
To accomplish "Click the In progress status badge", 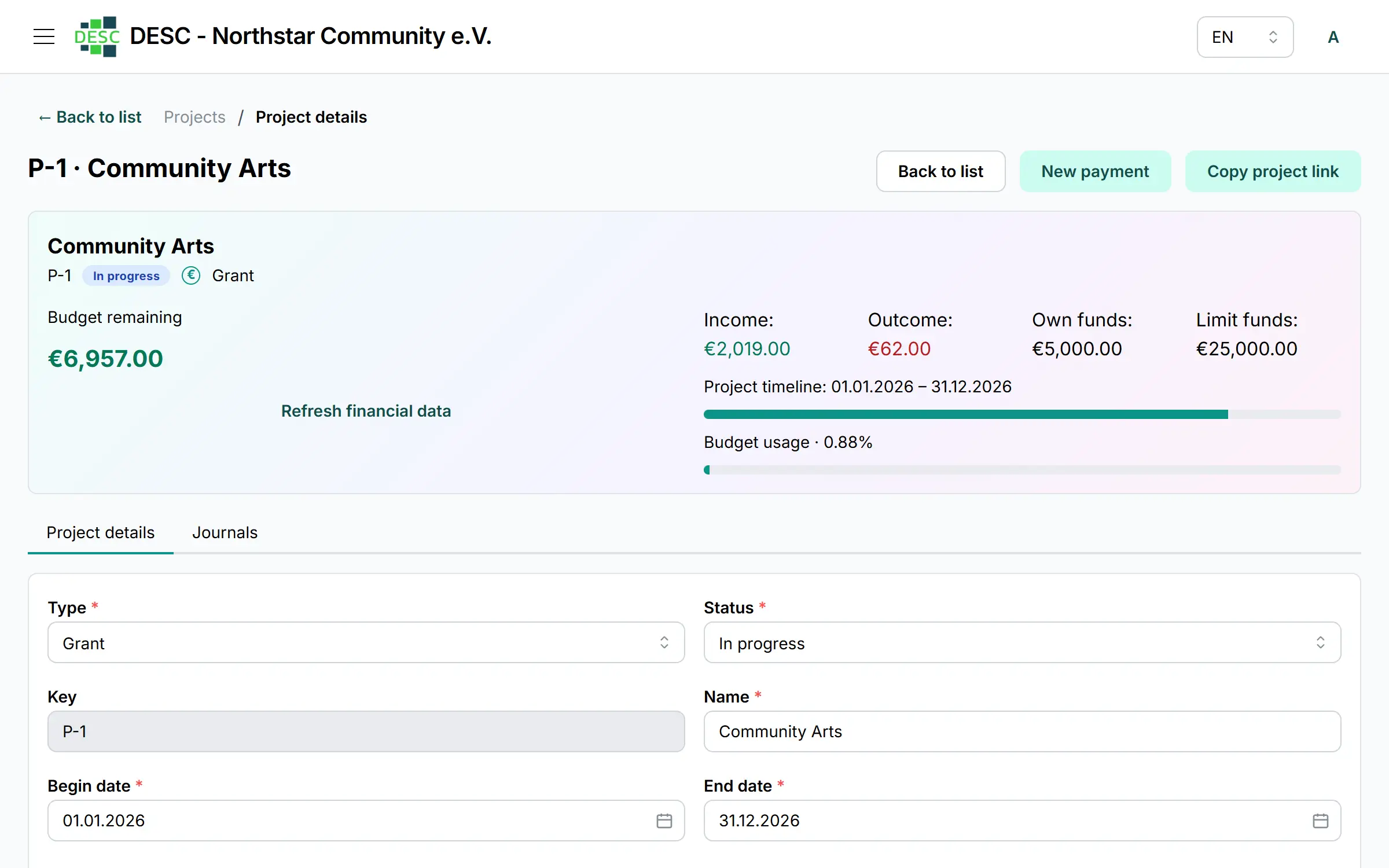I will (126, 275).
